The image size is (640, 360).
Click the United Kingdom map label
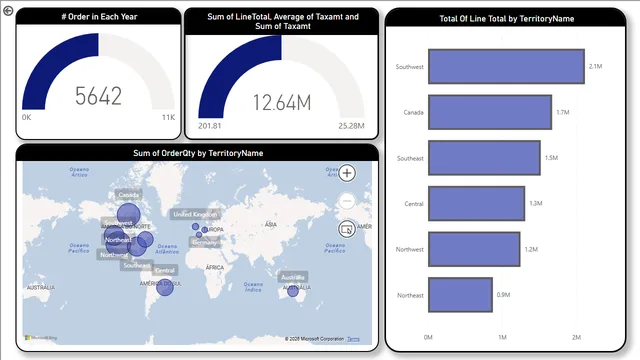[195, 214]
